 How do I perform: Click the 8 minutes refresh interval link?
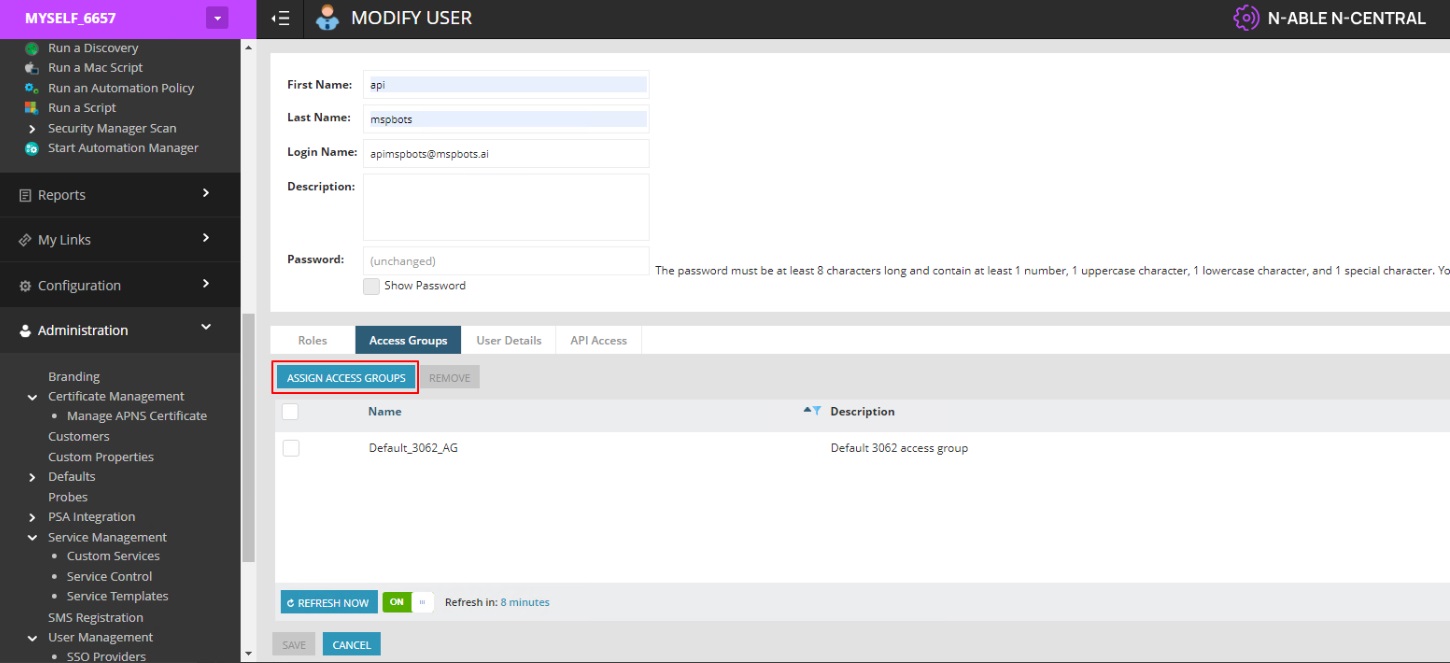[524, 602]
